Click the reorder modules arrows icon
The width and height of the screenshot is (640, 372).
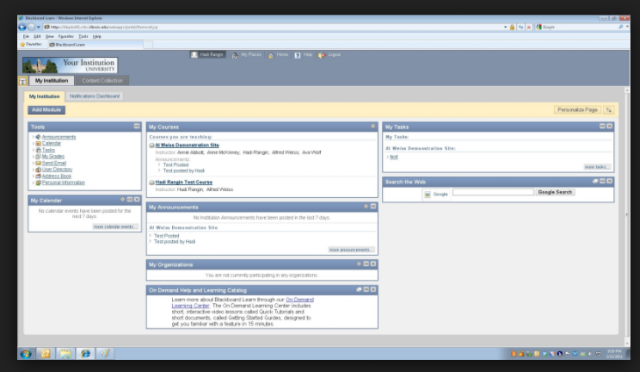[x=609, y=110]
